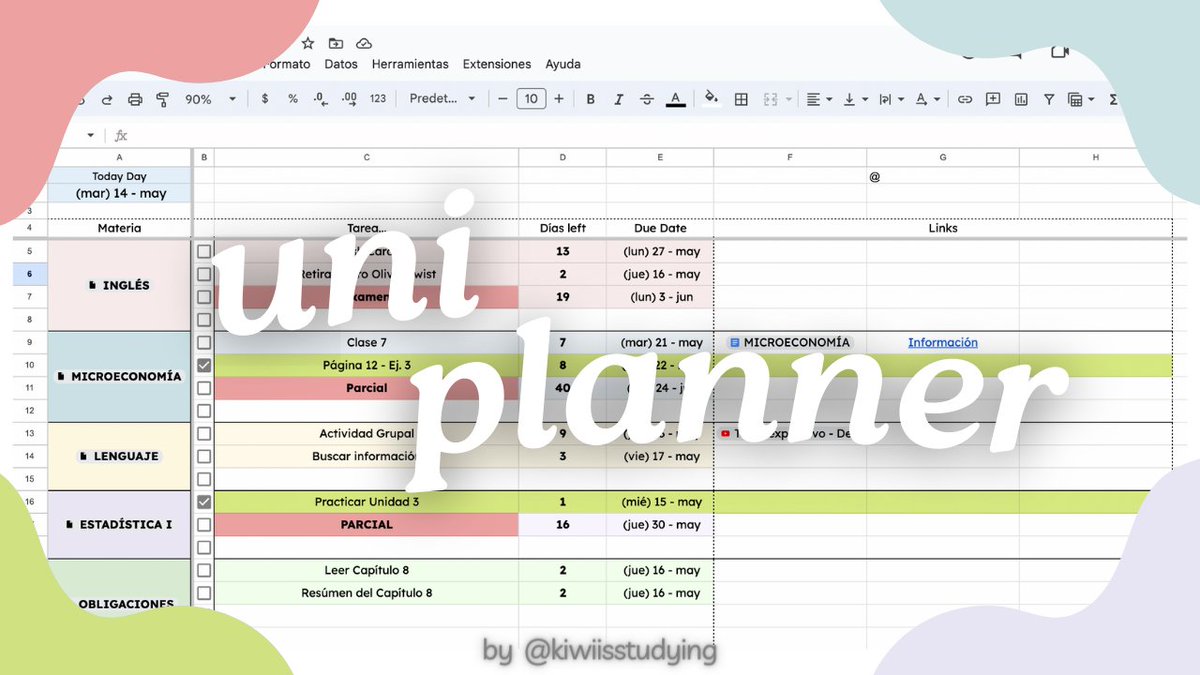Open the MICROECONOMÍA document chip
Viewport: 1200px width, 675px height.
(x=790, y=342)
